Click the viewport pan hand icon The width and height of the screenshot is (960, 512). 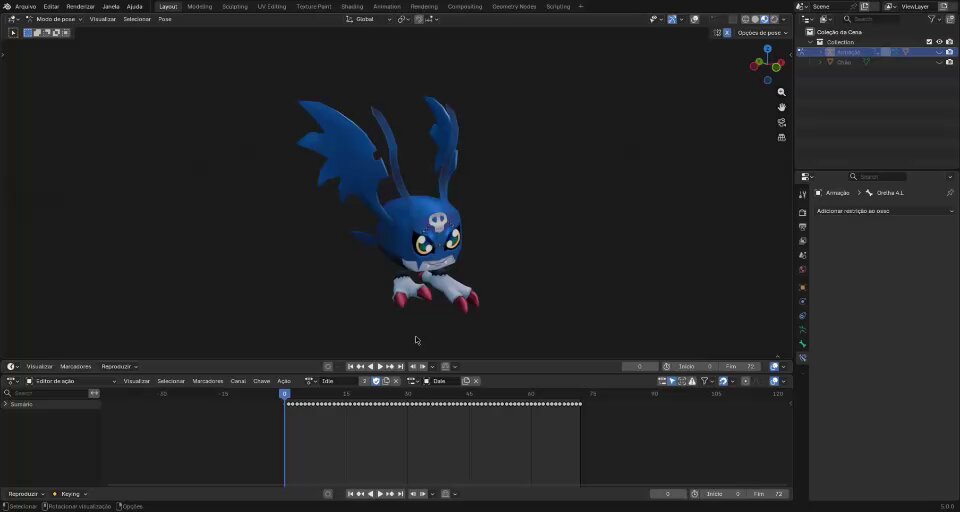pos(781,107)
